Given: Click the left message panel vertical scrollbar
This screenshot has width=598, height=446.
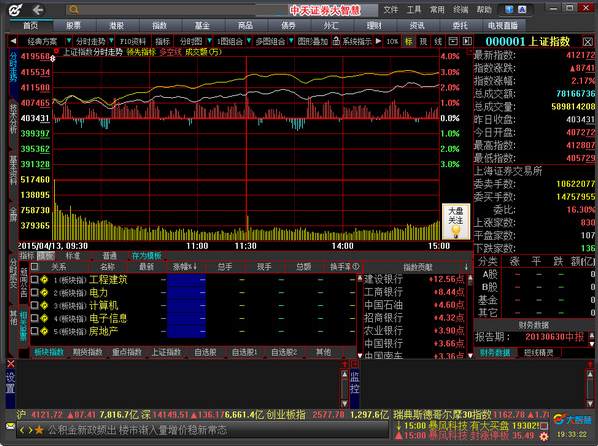Looking at the screenshot, I should tap(344, 388).
